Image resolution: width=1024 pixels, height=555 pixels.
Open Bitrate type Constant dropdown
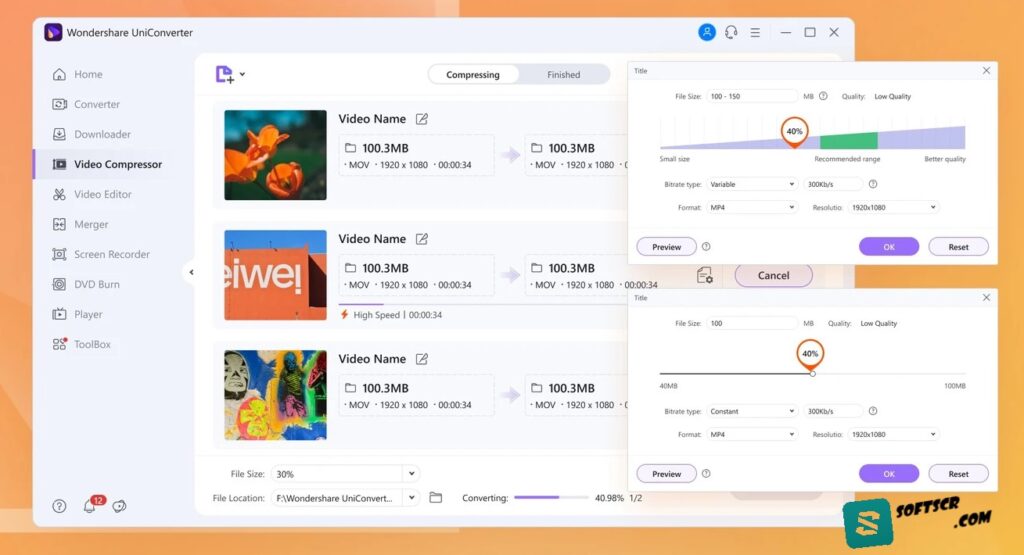752,411
